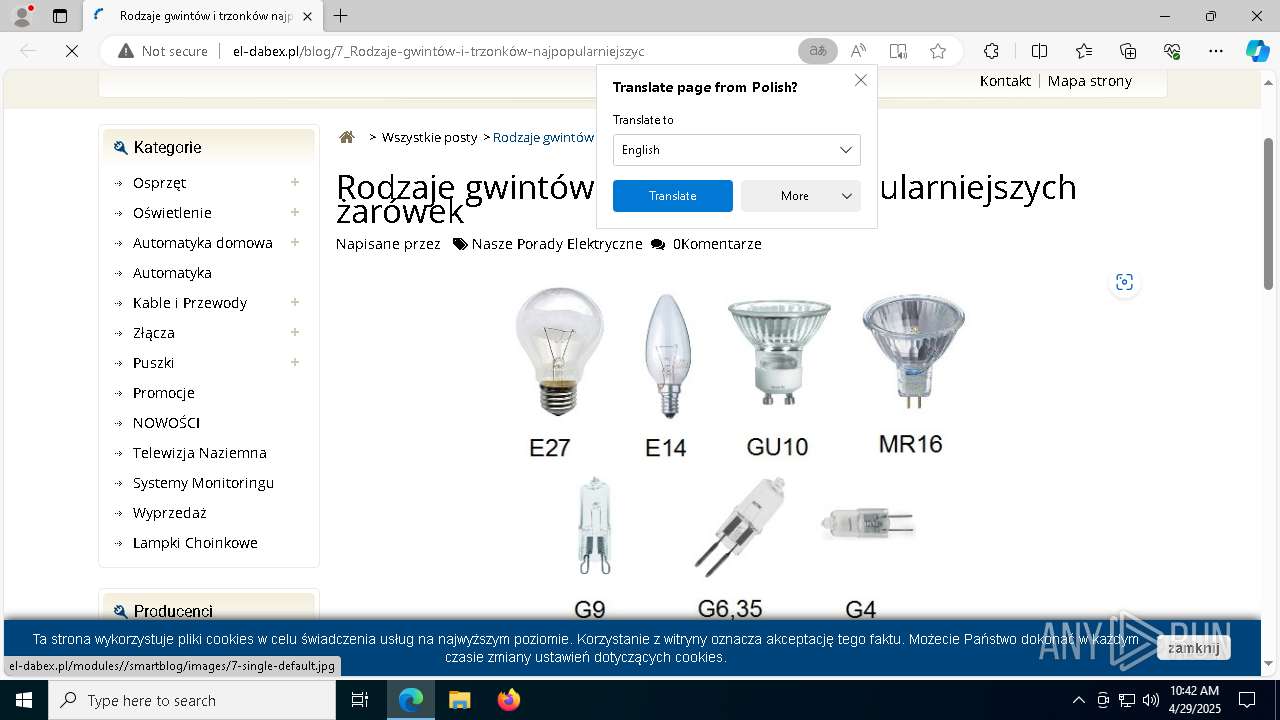Launch Firefox from taskbar
This screenshot has height=720, width=1280.
(x=509, y=700)
